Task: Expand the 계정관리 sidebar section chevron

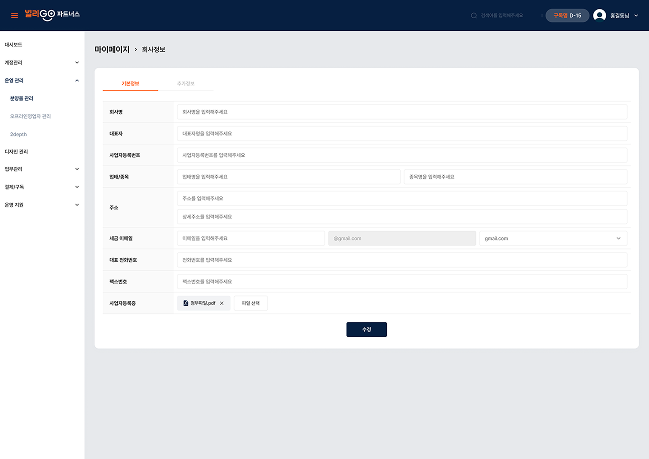Action: (x=77, y=62)
